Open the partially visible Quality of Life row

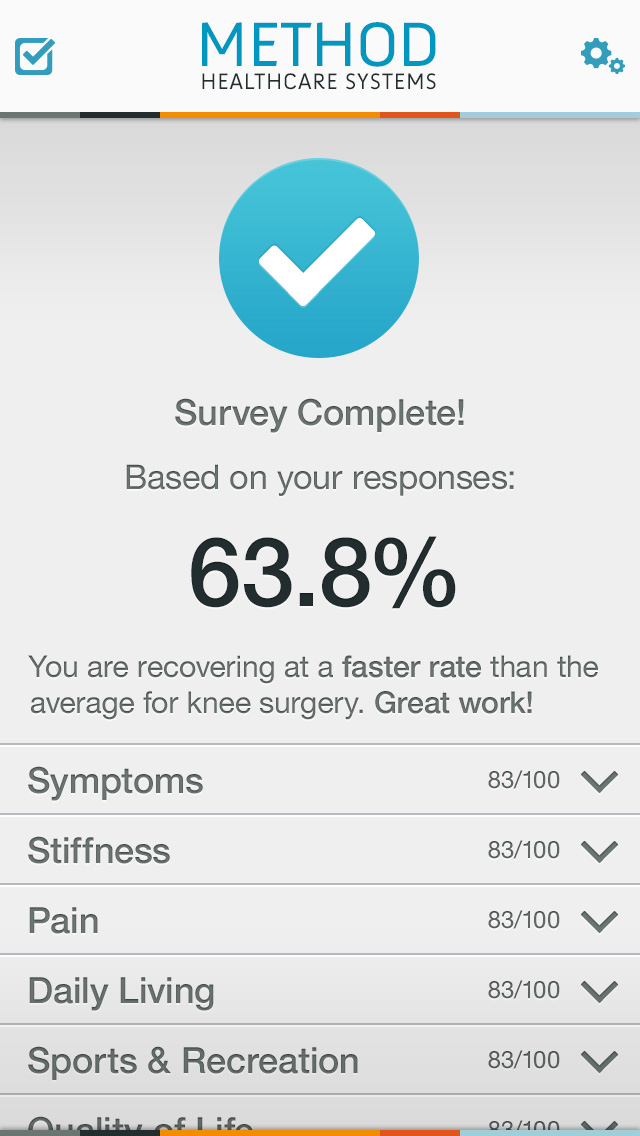[320, 1115]
